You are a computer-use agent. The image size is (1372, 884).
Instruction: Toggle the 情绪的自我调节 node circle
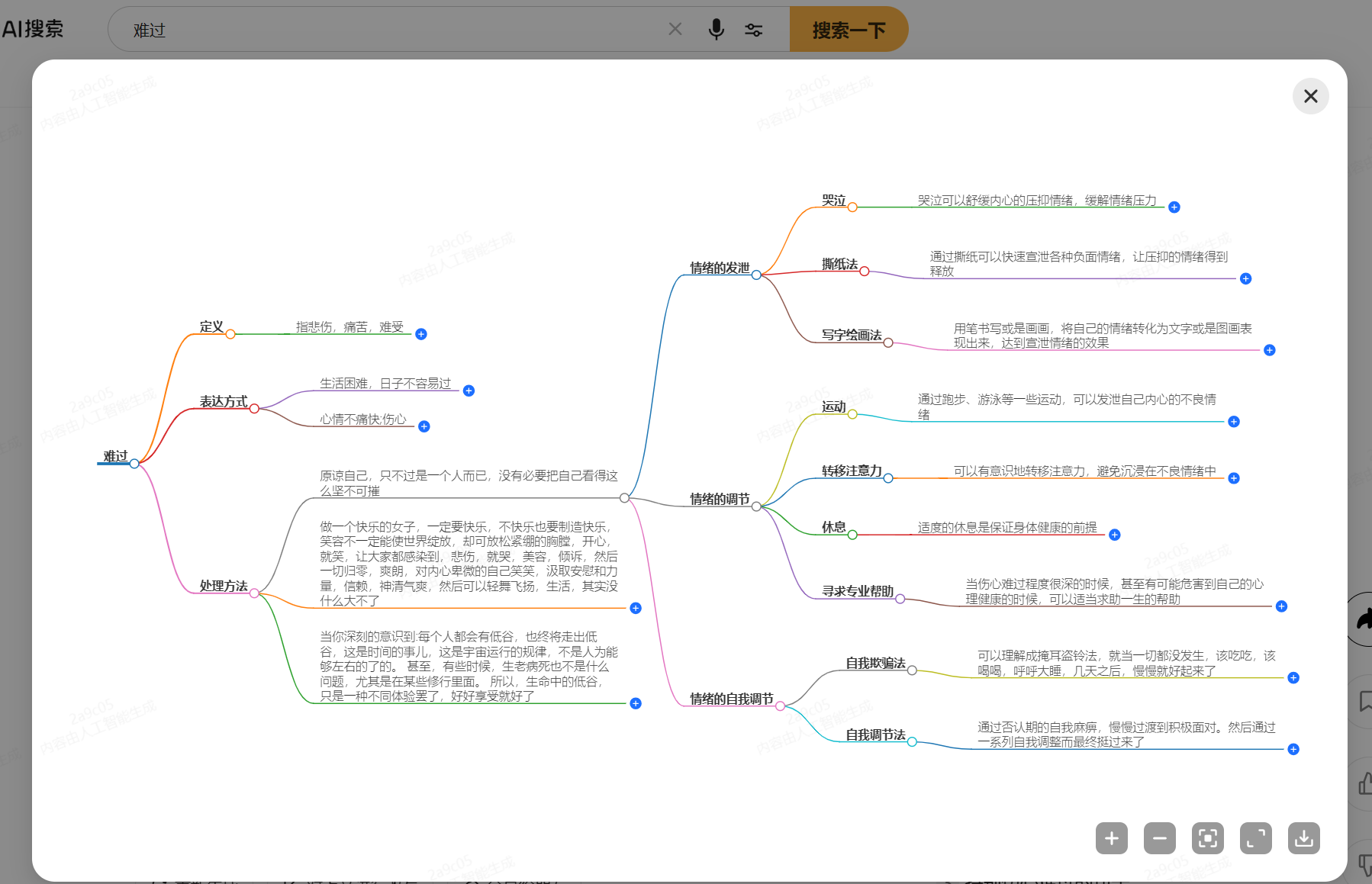coord(780,706)
